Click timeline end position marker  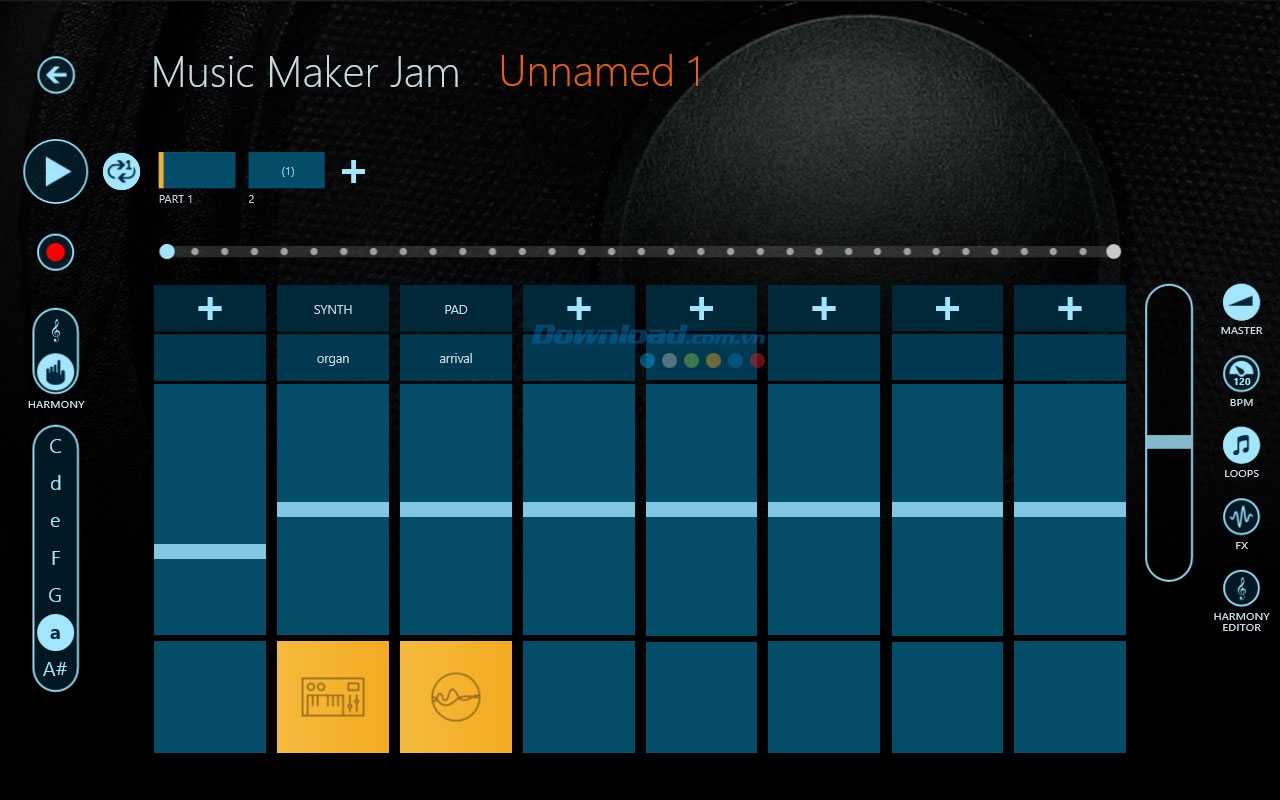coord(1113,251)
